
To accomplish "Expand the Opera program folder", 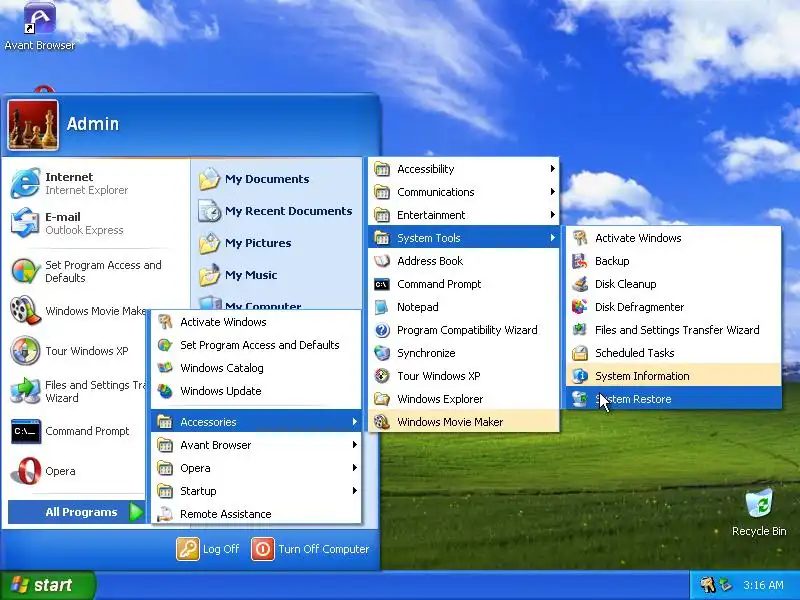I will [x=256, y=468].
